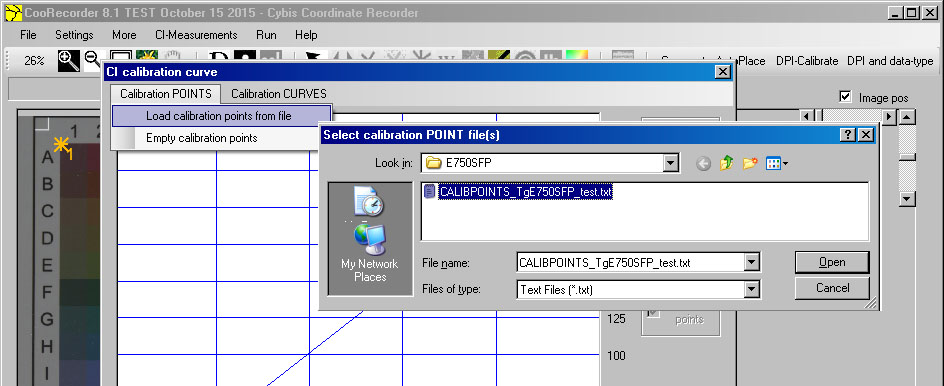Screen dimensions: 944x386
Task: Switch to Calibration CURVES tab
Action: tap(279, 94)
